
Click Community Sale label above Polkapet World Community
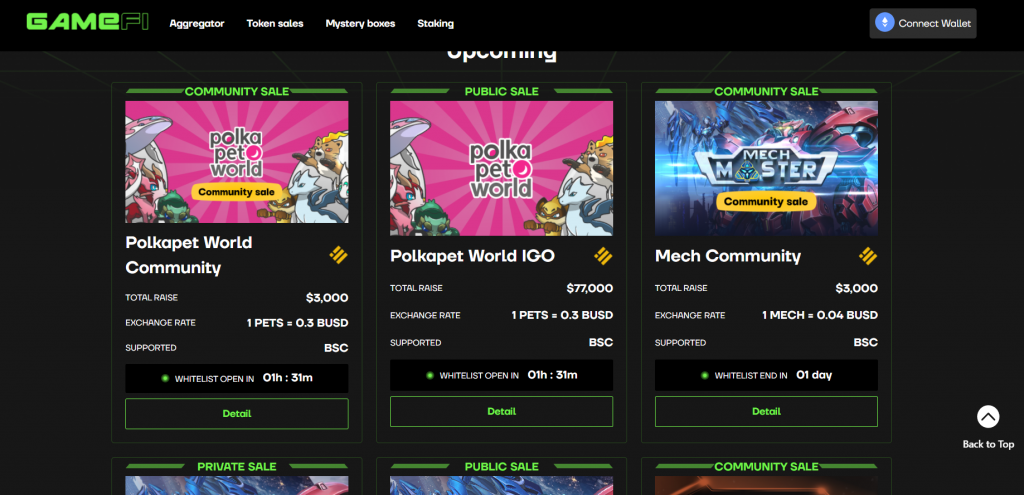236,91
